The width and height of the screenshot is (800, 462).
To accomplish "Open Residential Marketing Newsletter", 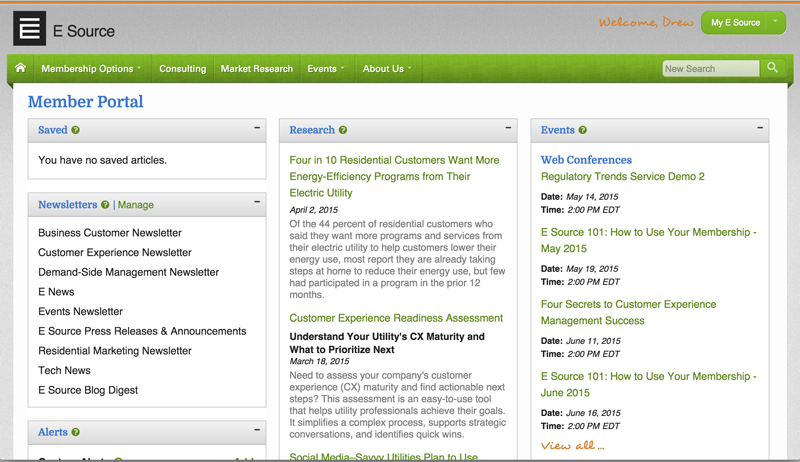I will click(115, 351).
